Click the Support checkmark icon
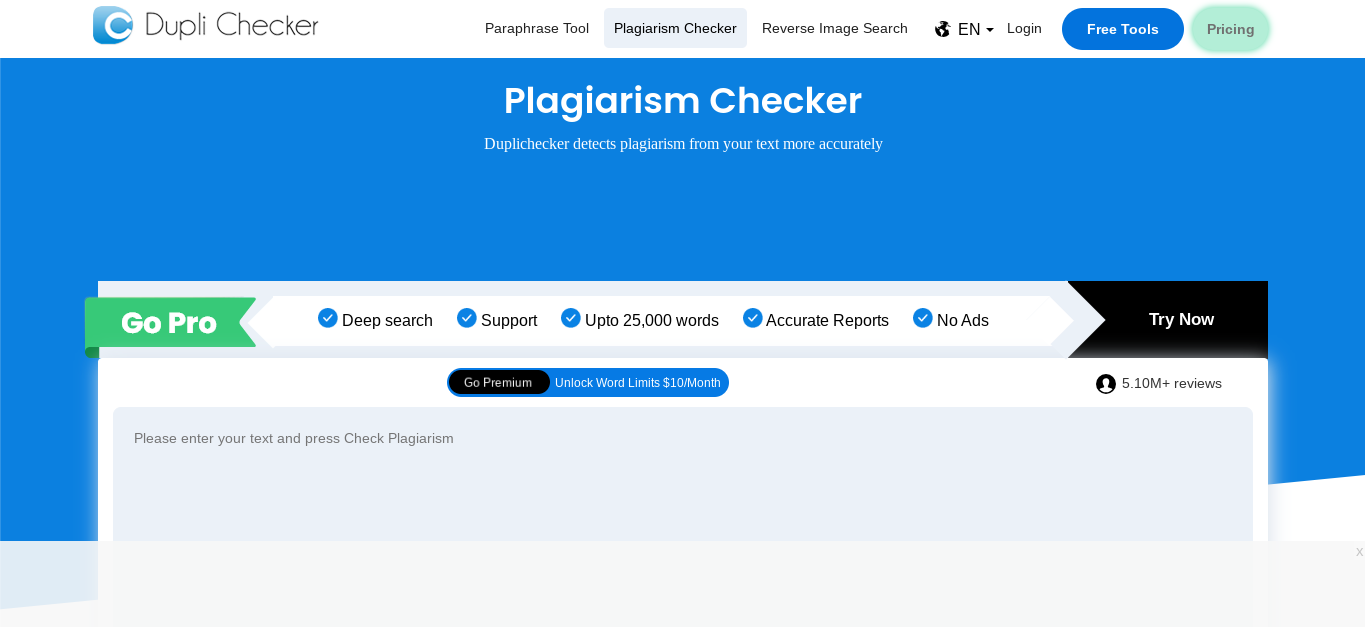Screen dimensions: 1365x627 467,318
